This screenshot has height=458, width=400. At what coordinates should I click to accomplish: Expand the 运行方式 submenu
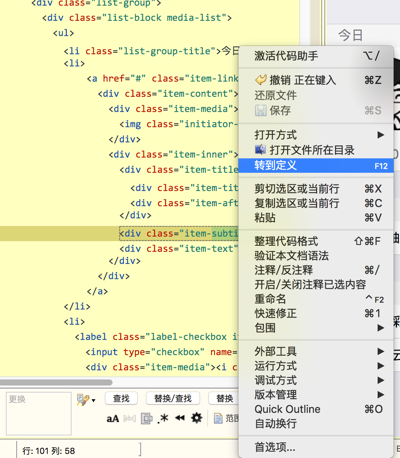click(x=316, y=366)
